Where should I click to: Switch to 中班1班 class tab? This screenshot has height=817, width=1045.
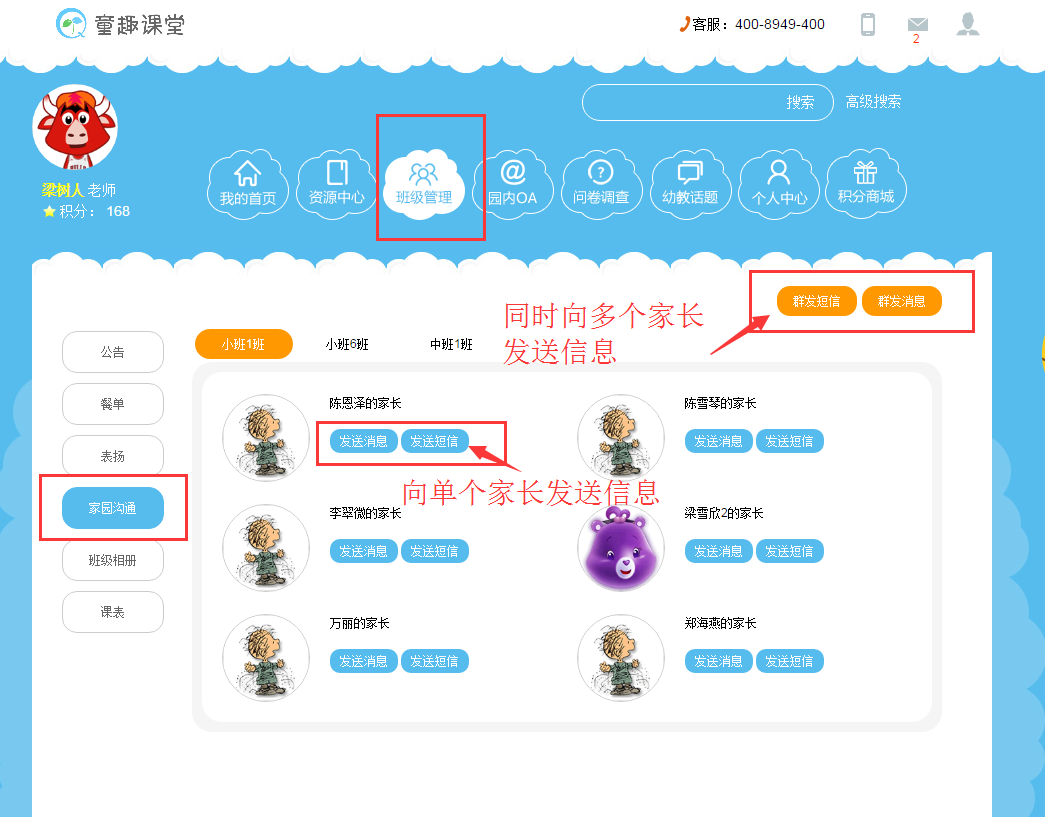(x=451, y=344)
